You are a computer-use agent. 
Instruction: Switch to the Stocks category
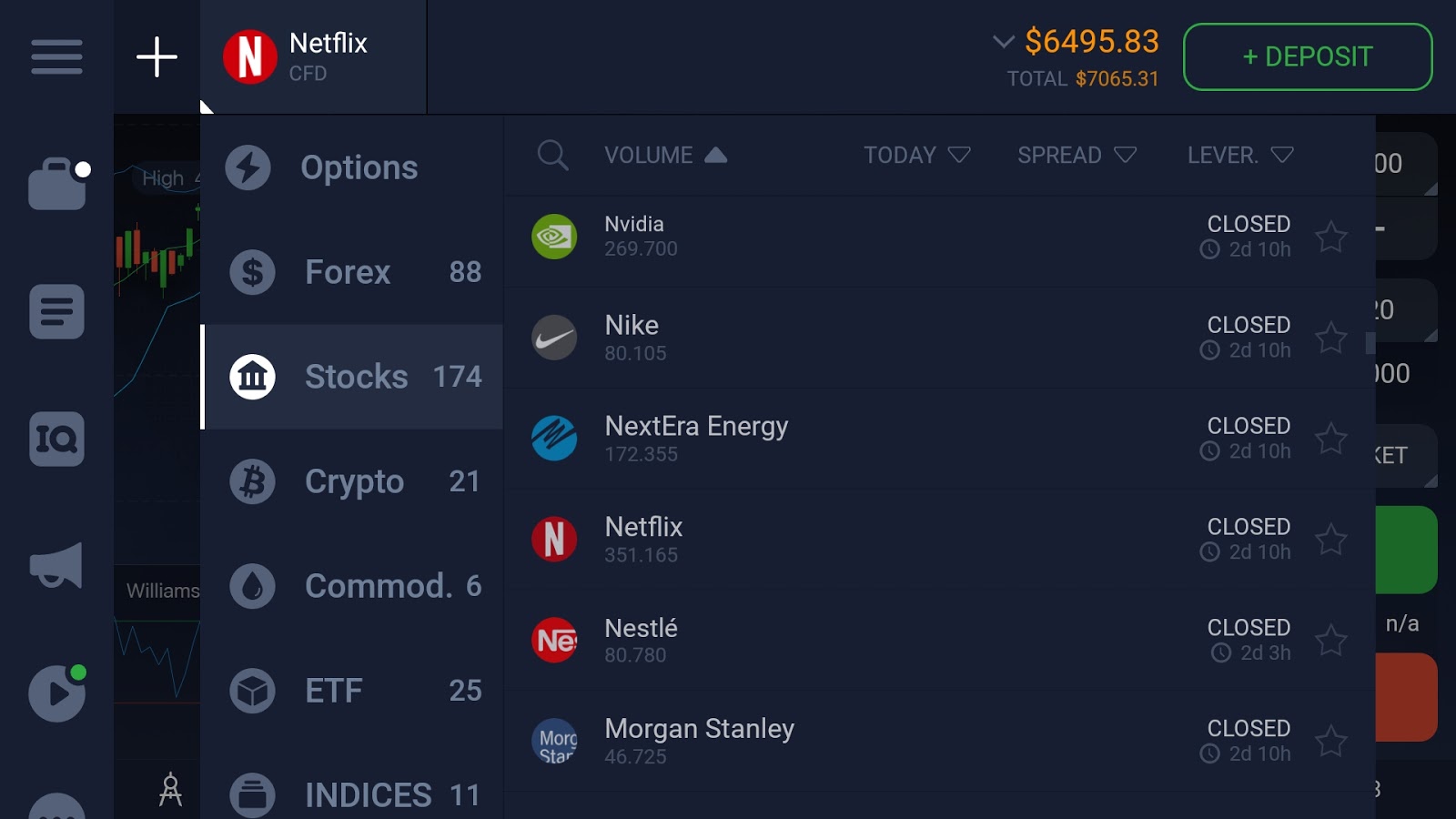355,376
